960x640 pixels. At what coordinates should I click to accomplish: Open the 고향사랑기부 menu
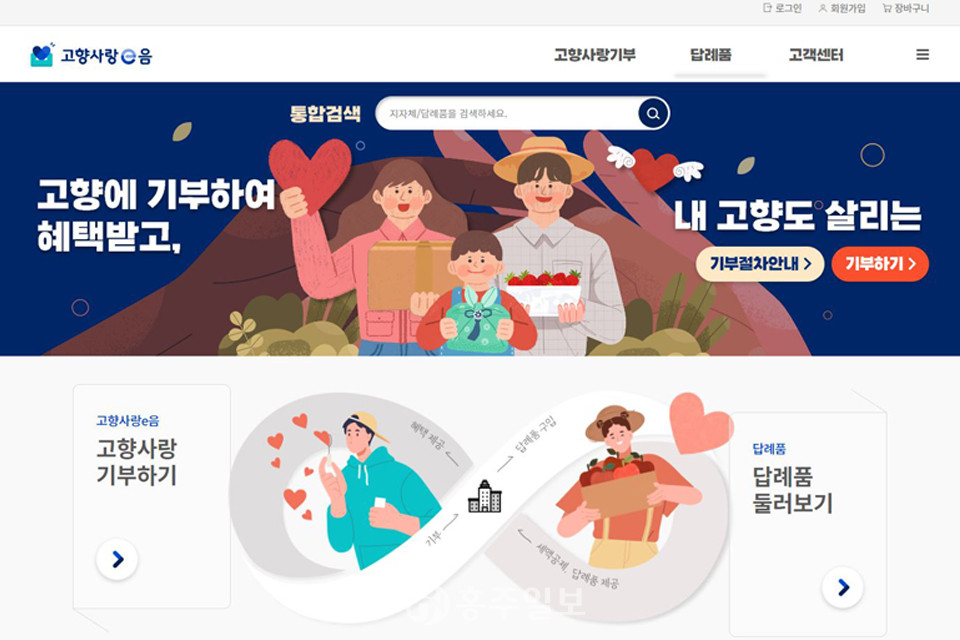594,55
